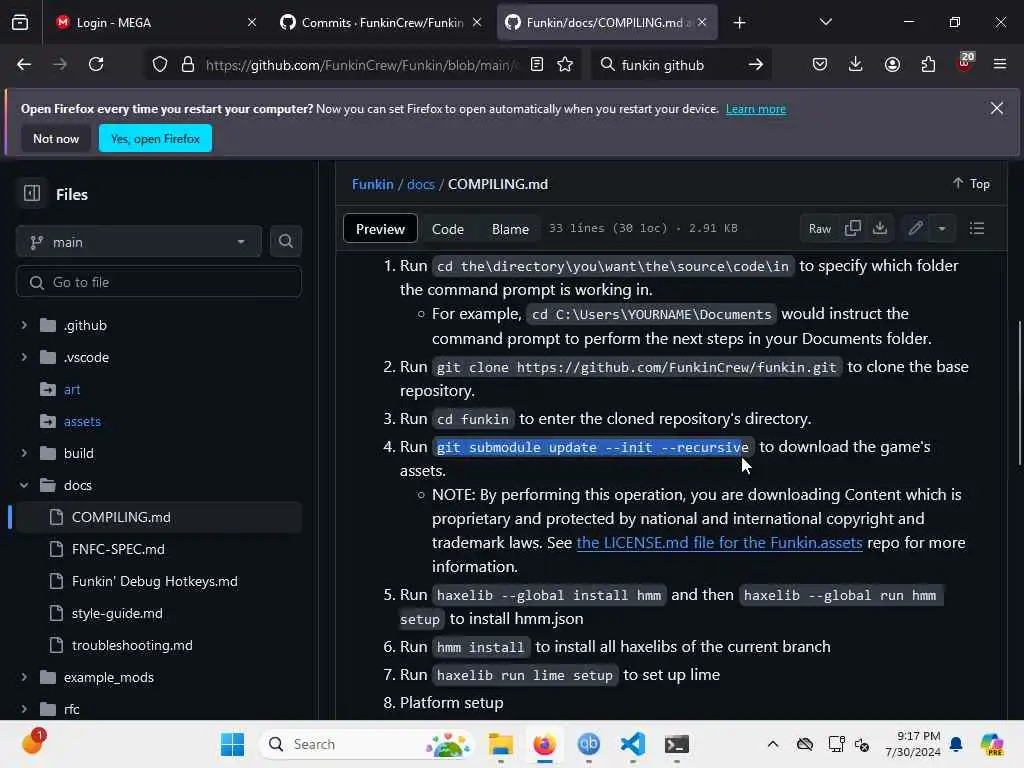
Task: Open Firefox View icon
Action: point(20,23)
